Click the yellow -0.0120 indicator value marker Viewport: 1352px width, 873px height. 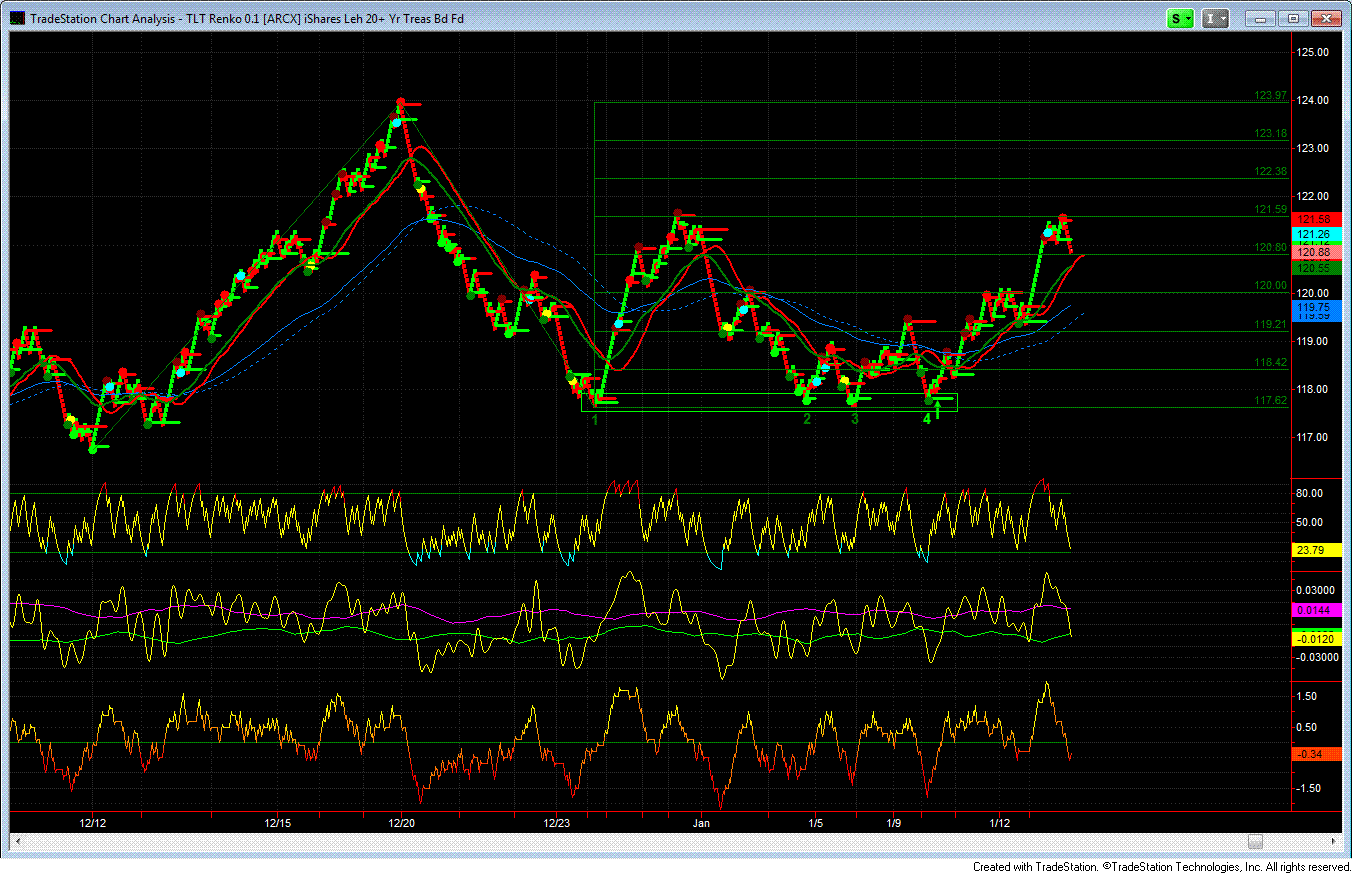(1316, 638)
